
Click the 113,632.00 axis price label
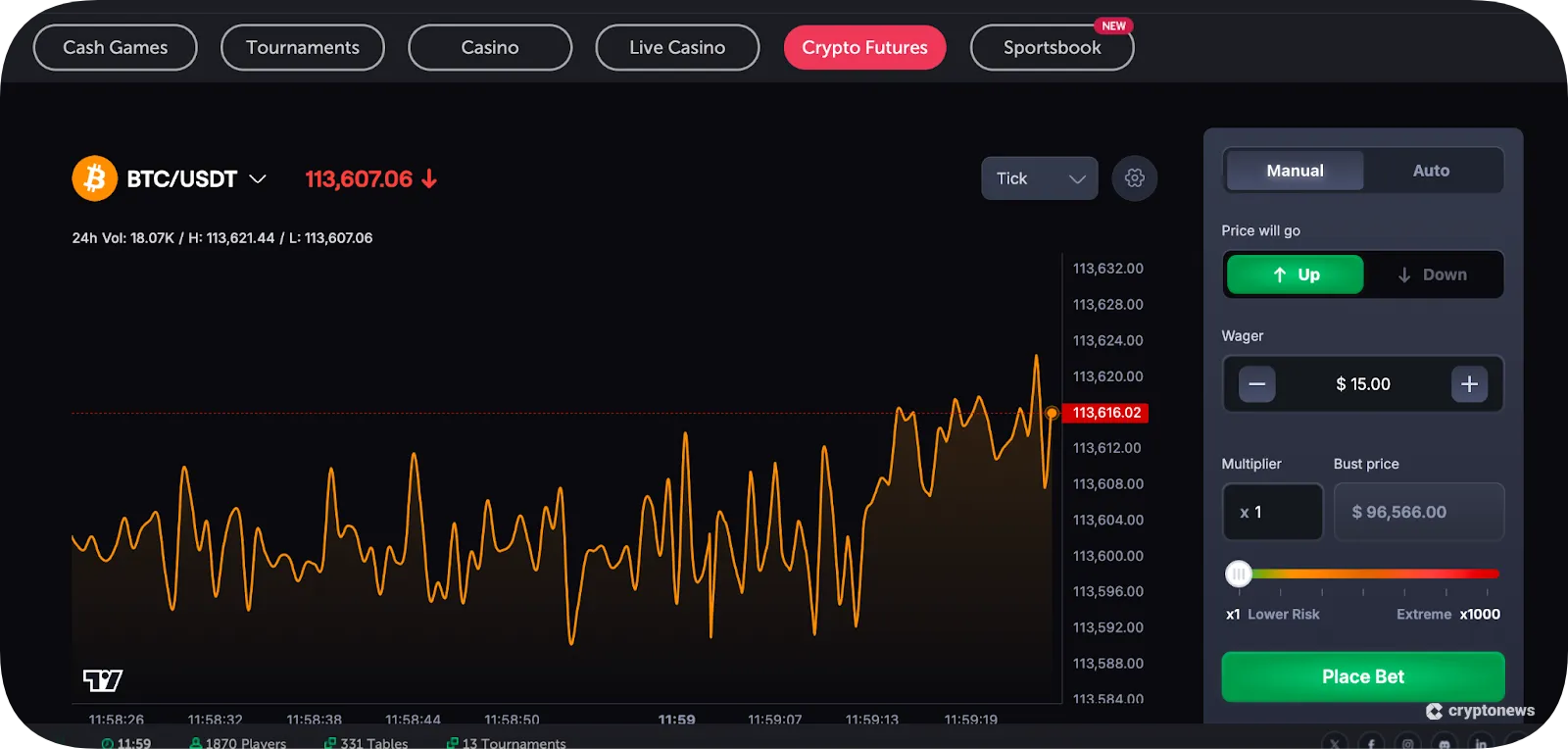pyautogui.click(x=1108, y=269)
